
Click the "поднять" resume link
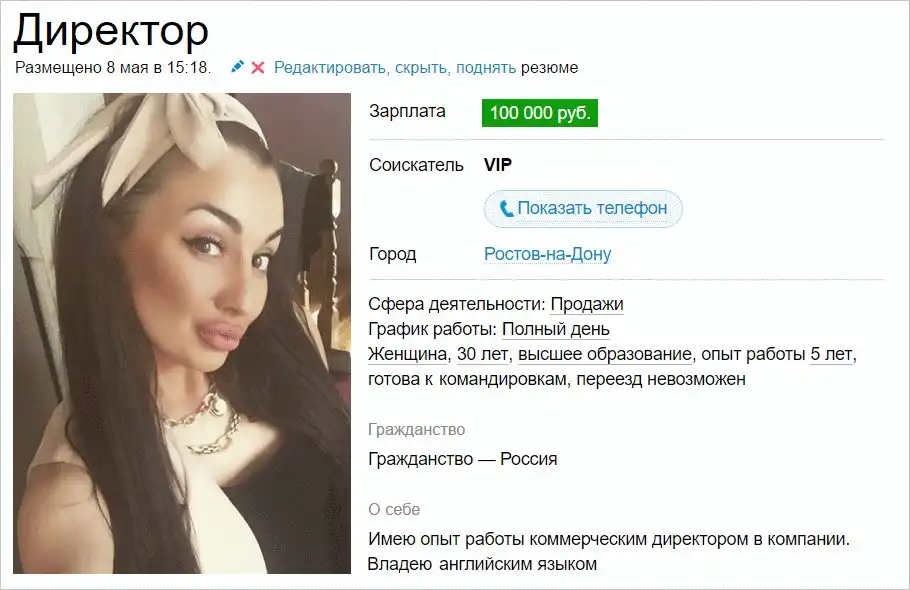tap(486, 68)
